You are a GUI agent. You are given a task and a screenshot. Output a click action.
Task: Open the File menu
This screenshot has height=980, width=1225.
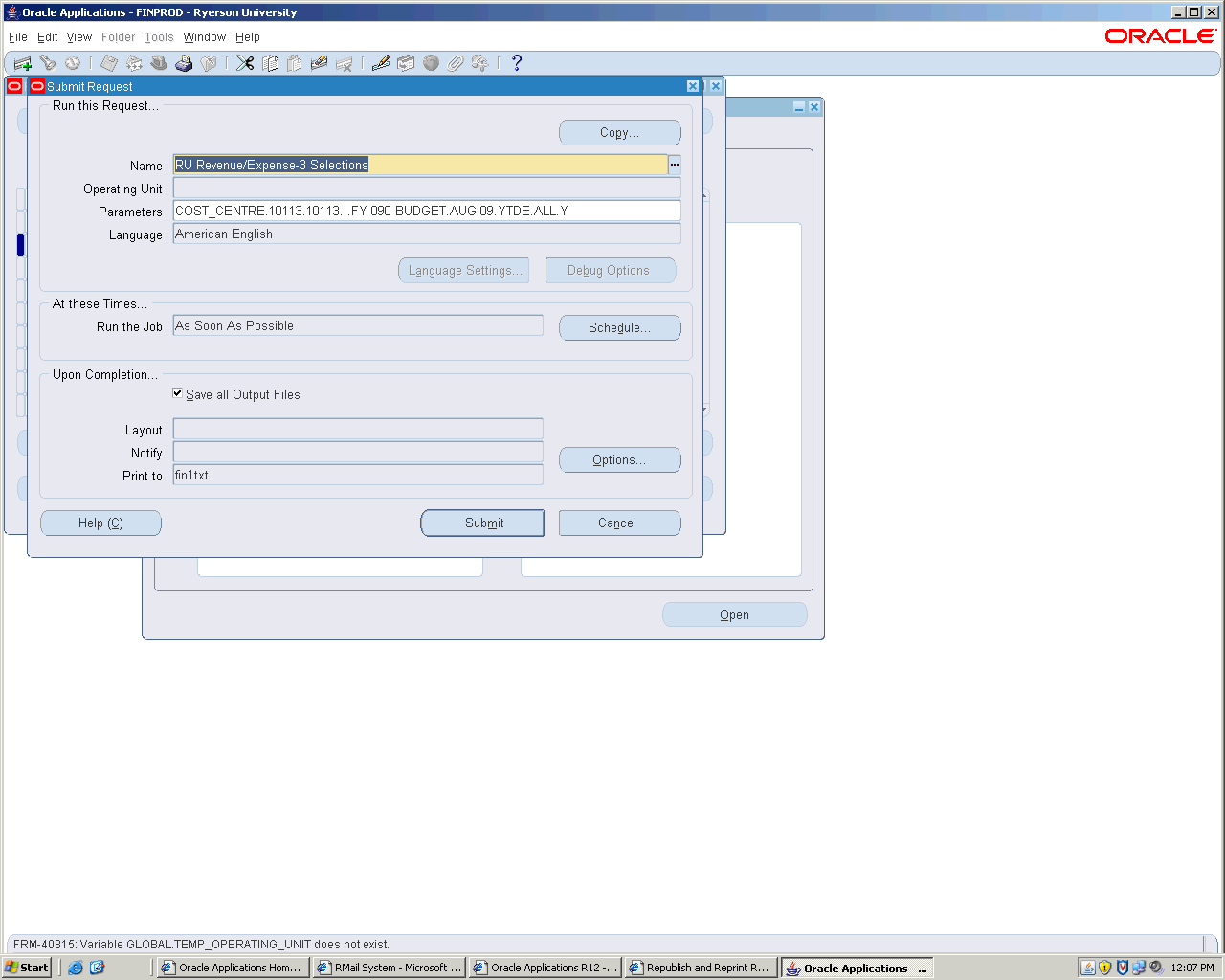[18, 37]
